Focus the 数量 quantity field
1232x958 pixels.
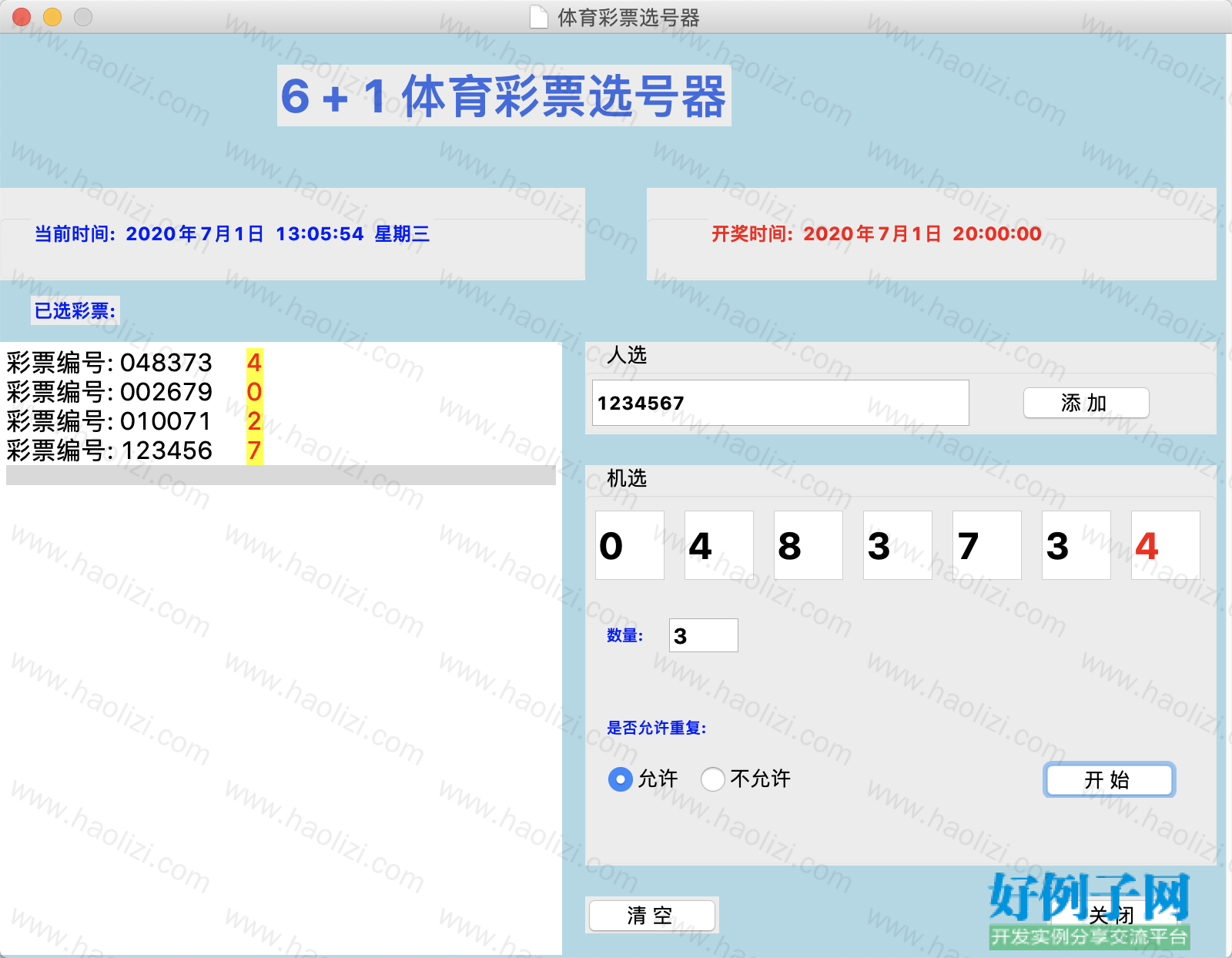pyautogui.click(x=703, y=635)
